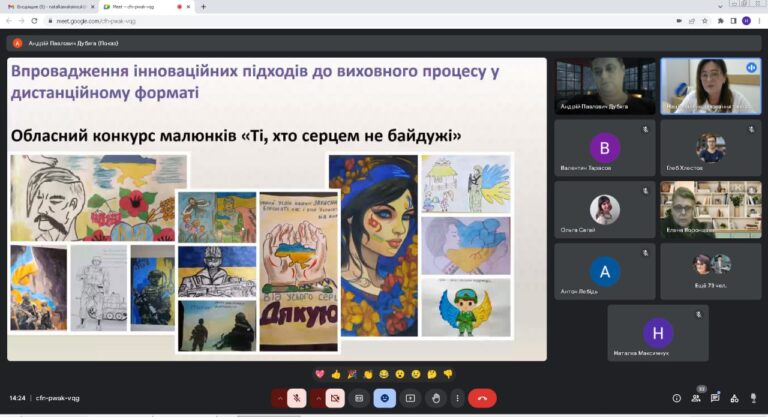Screen dimensions: 768x417
Task: Leave the call with red hang-up button
Action: pyautogui.click(x=482, y=398)
